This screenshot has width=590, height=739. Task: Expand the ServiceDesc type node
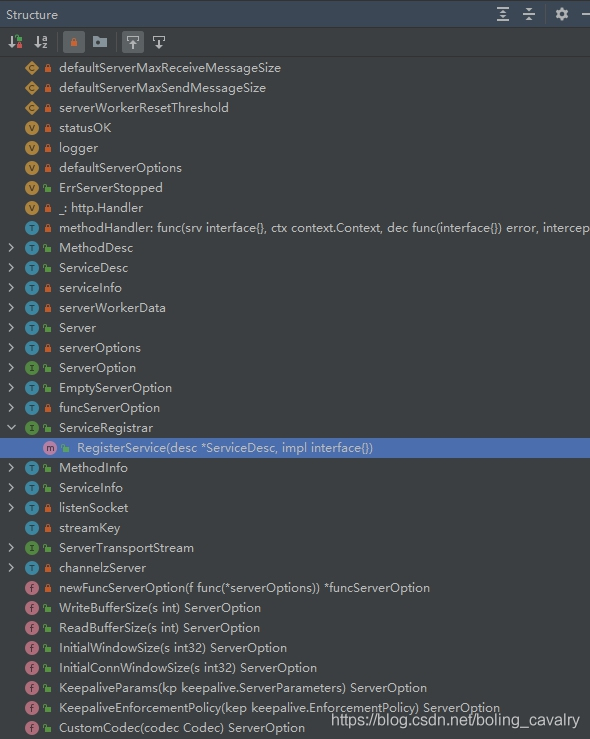point(11,268)
